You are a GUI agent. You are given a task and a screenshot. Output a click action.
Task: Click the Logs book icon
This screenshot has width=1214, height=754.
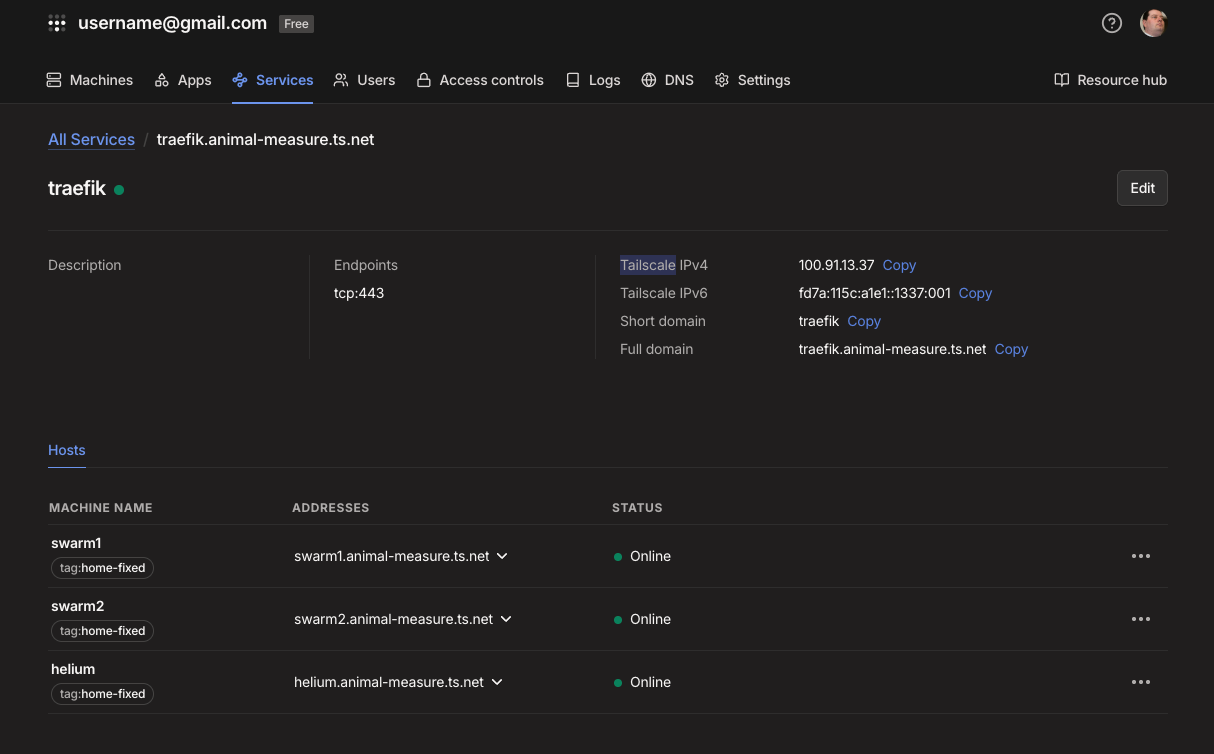573,80
